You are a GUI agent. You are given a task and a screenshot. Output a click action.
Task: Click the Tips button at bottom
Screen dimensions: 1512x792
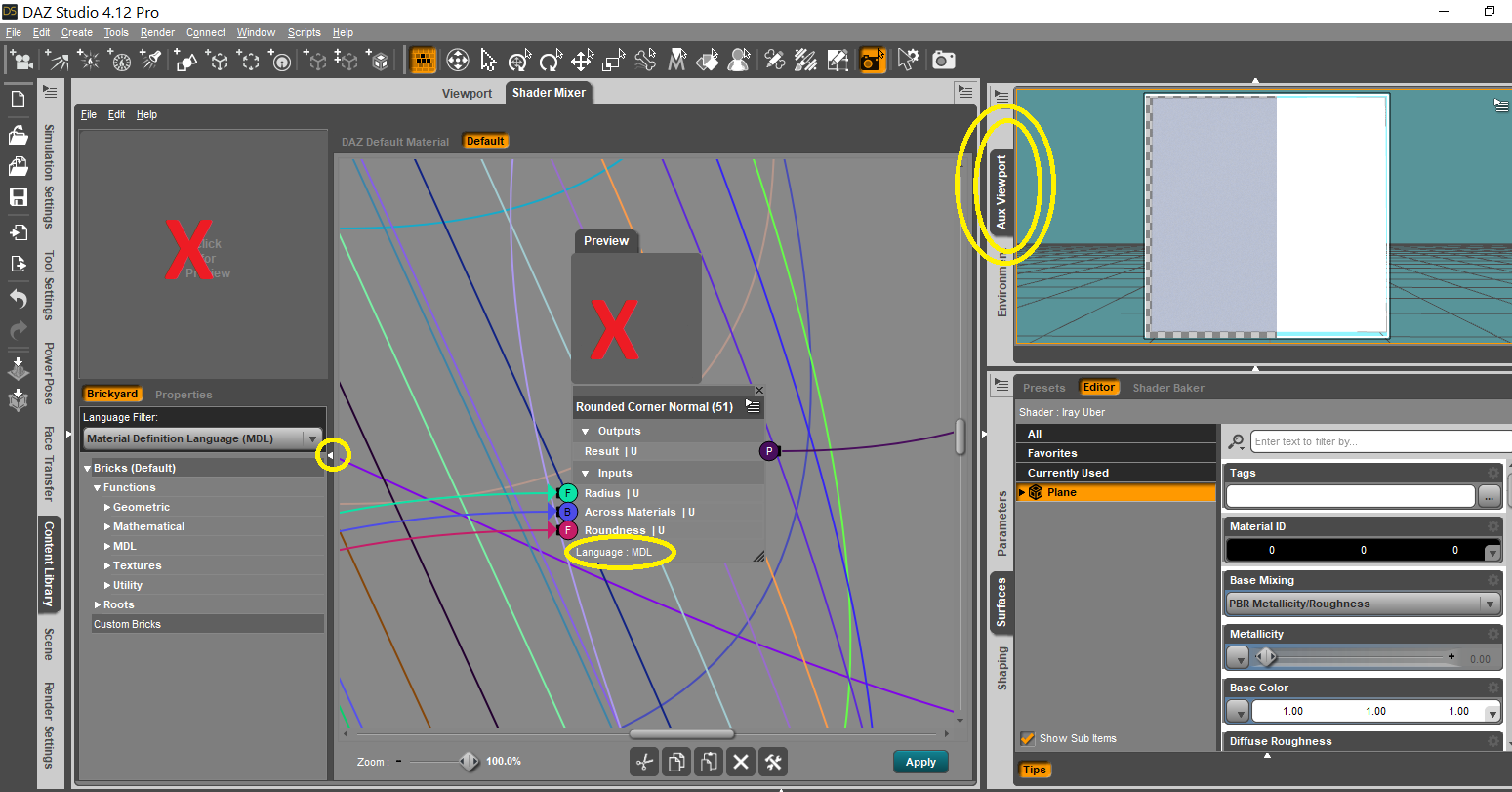click(x=1035, y=770)
